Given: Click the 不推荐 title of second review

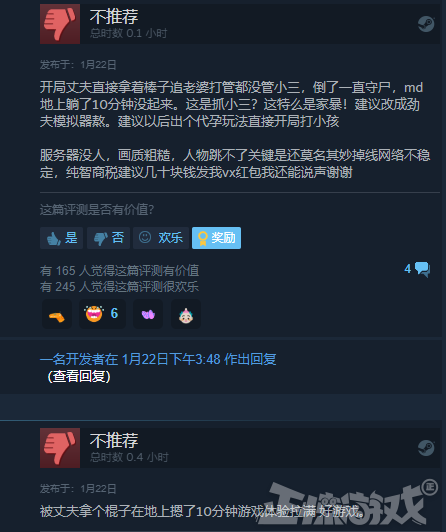Looking at the screenshot, I should pos(114,440).
